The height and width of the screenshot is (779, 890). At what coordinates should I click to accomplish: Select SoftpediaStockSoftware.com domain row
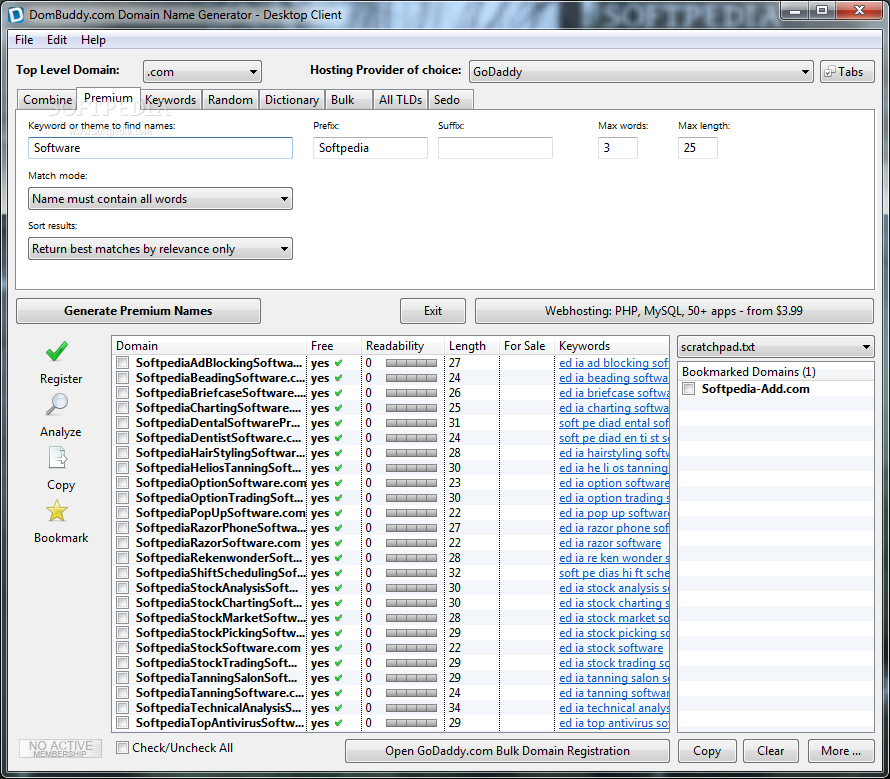point(391,648)
